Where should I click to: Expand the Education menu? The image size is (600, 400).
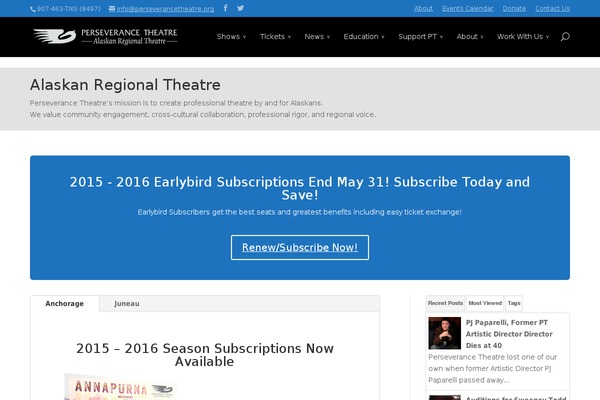click(364, 37)
